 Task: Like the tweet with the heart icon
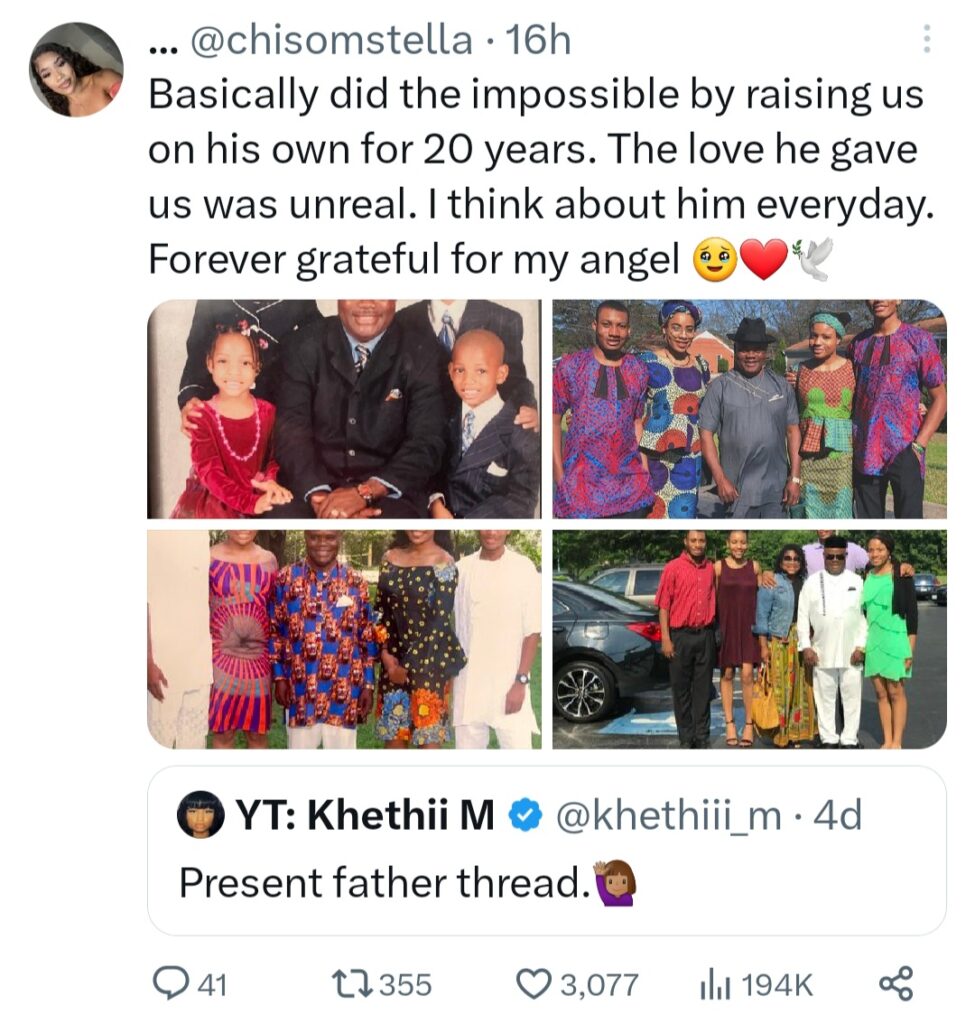(x=533, y=985)
